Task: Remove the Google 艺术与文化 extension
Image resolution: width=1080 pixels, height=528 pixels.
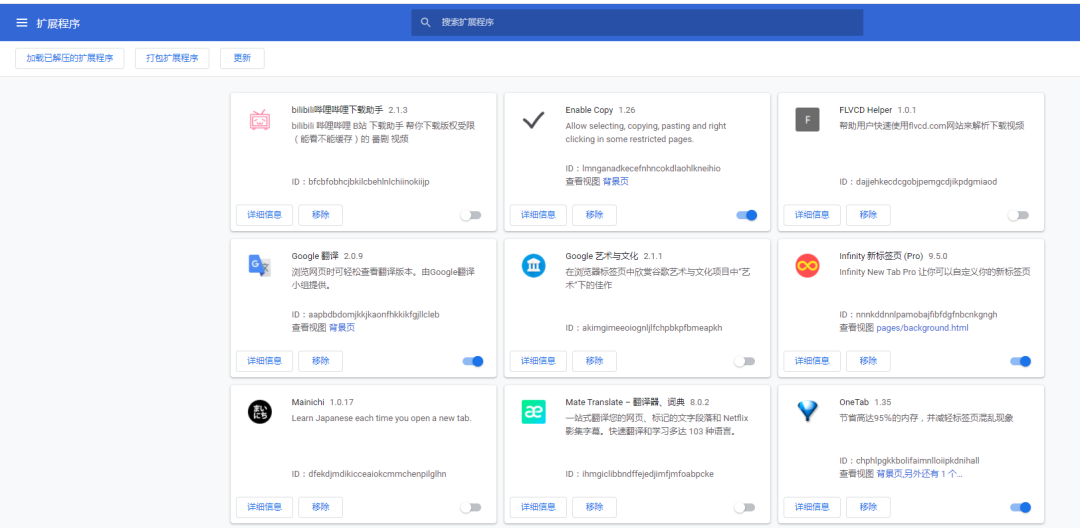Action: pyautogui.click(x=594, y=361)
